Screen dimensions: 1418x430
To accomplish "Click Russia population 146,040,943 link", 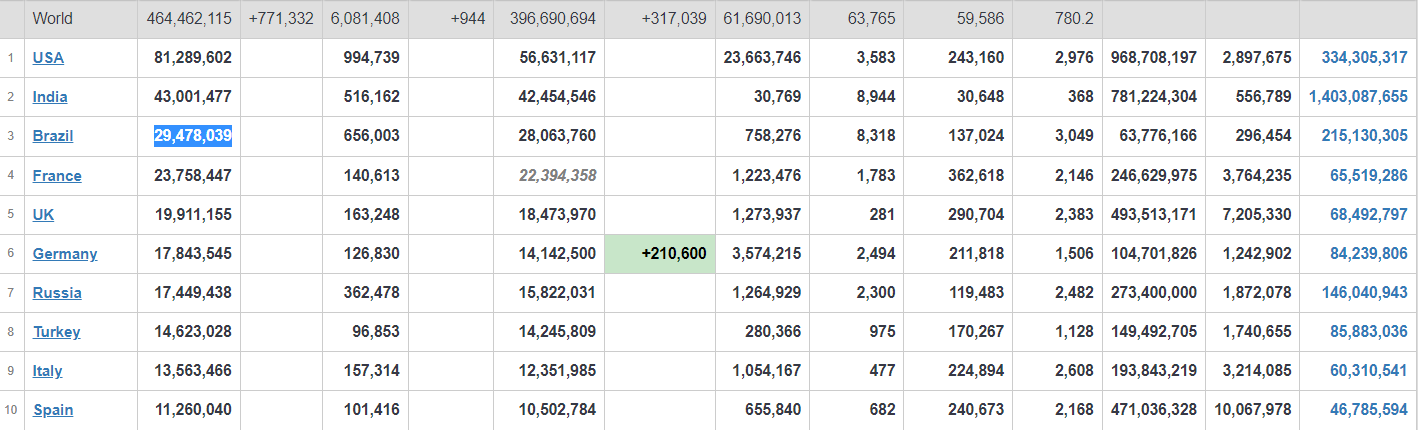I will [x=1364, y=293].
